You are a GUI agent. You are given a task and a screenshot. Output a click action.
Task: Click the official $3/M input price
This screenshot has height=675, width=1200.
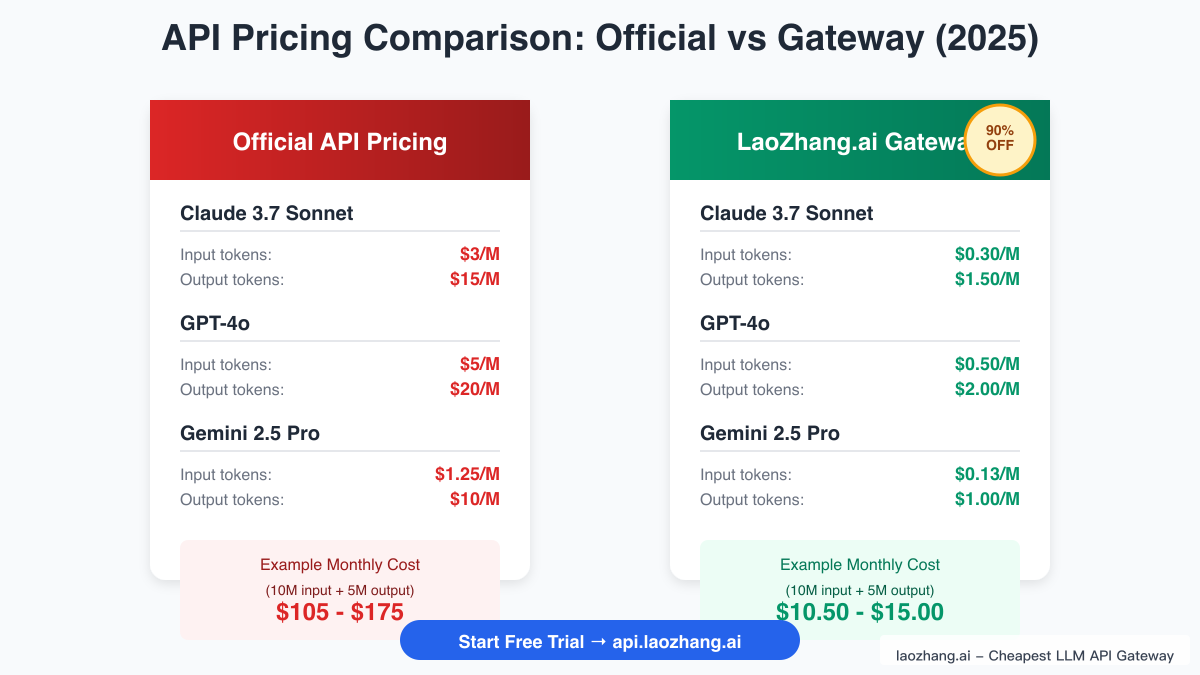click(x=479, y=254)
